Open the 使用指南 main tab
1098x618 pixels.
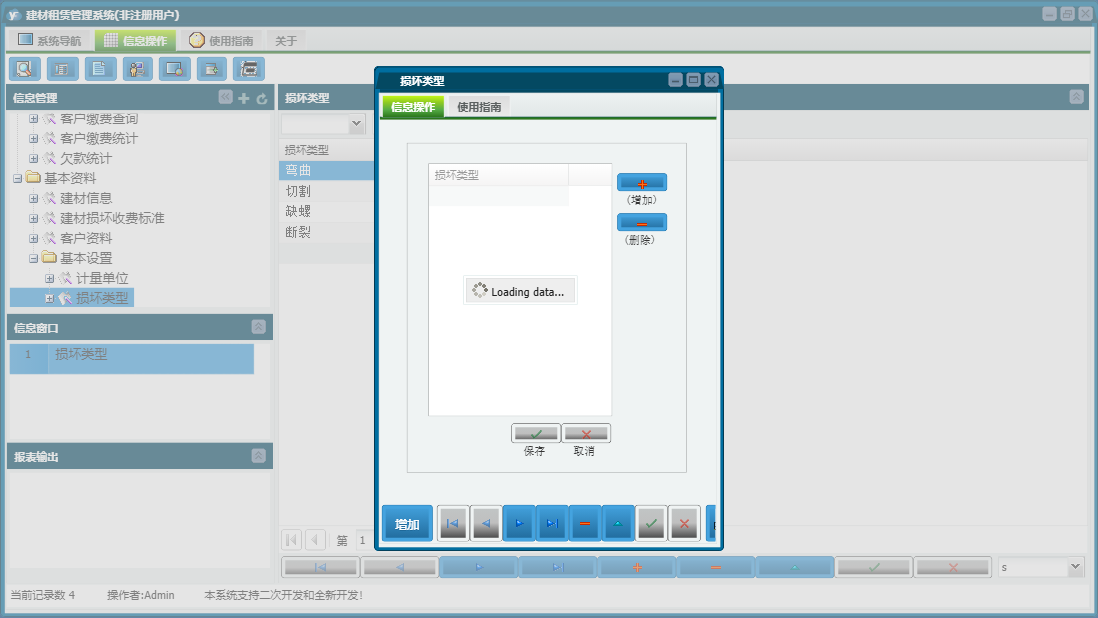[221, 41]
